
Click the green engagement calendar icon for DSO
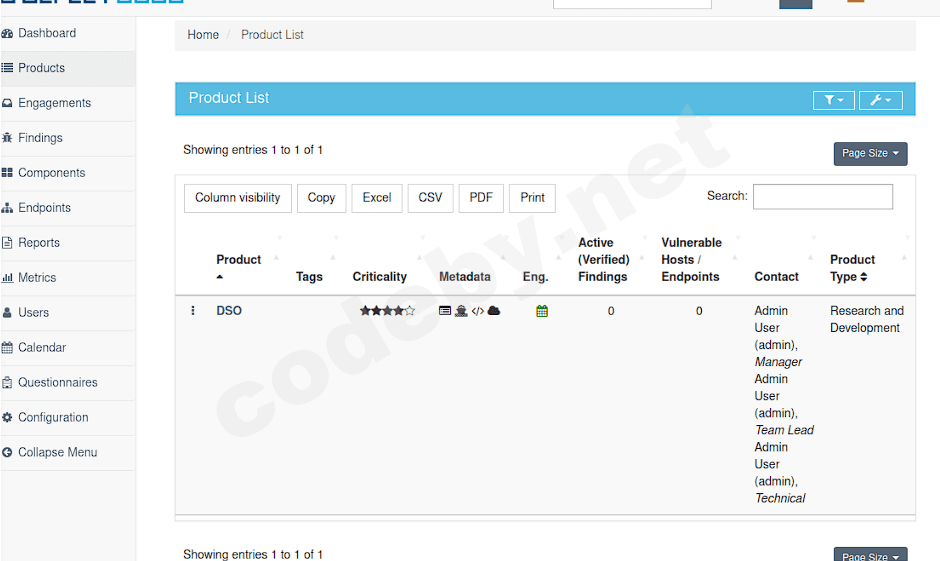click(542, 311)
